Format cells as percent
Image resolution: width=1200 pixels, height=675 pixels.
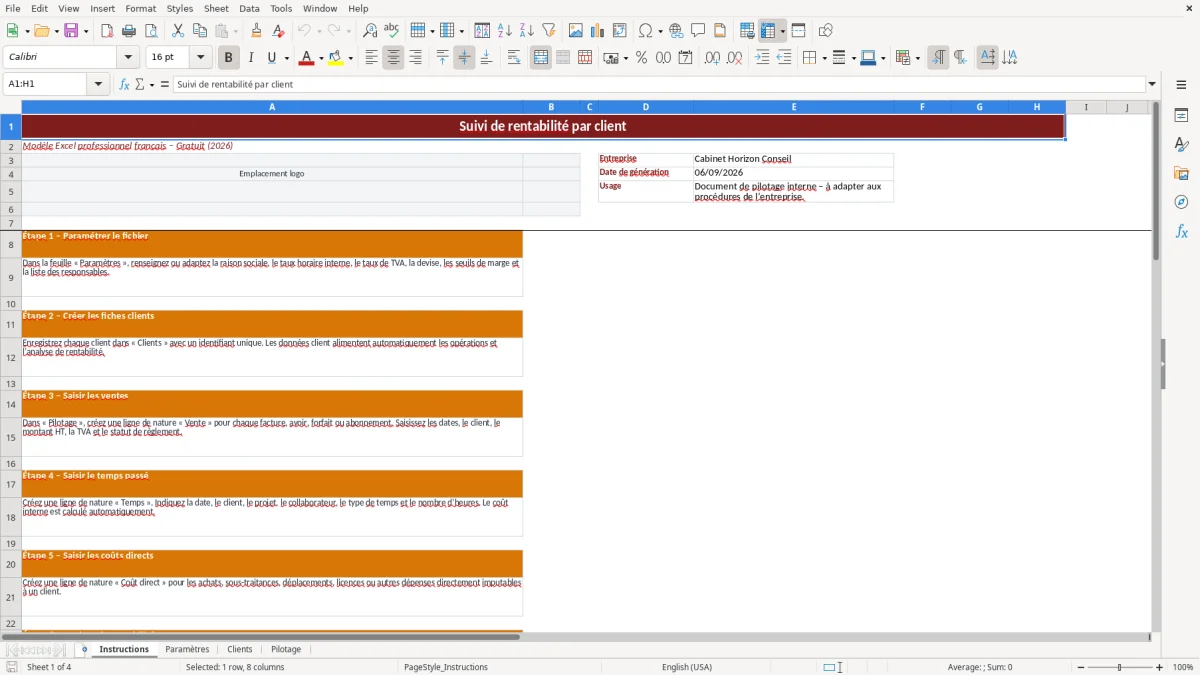642,58
